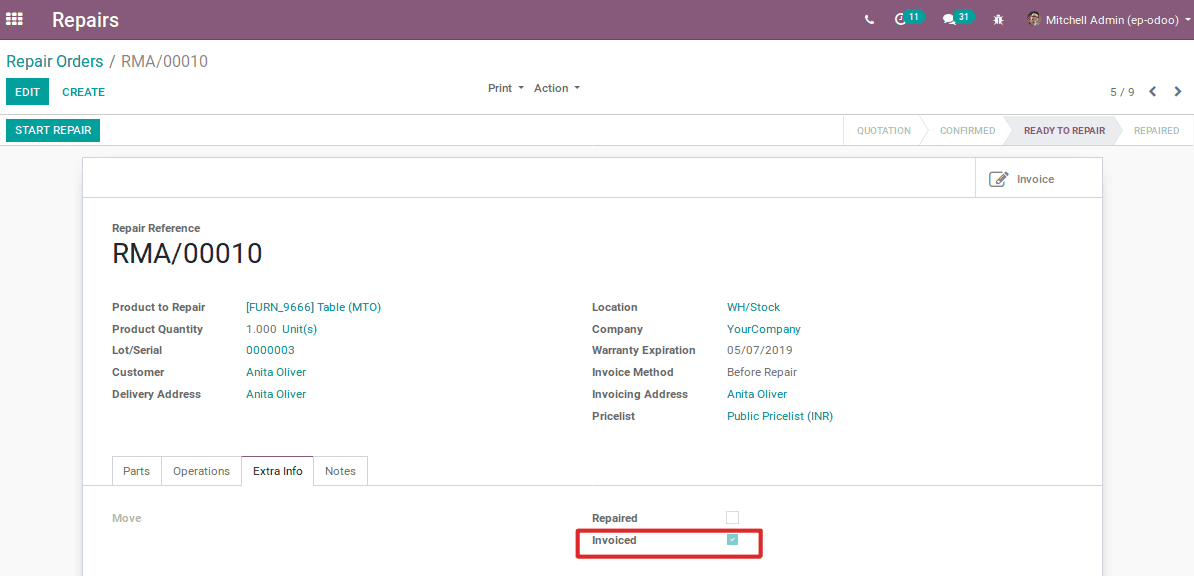Select the Extra Info tab
The image size is (1194, 576).
pyautogui.click(x=277, y=471)
